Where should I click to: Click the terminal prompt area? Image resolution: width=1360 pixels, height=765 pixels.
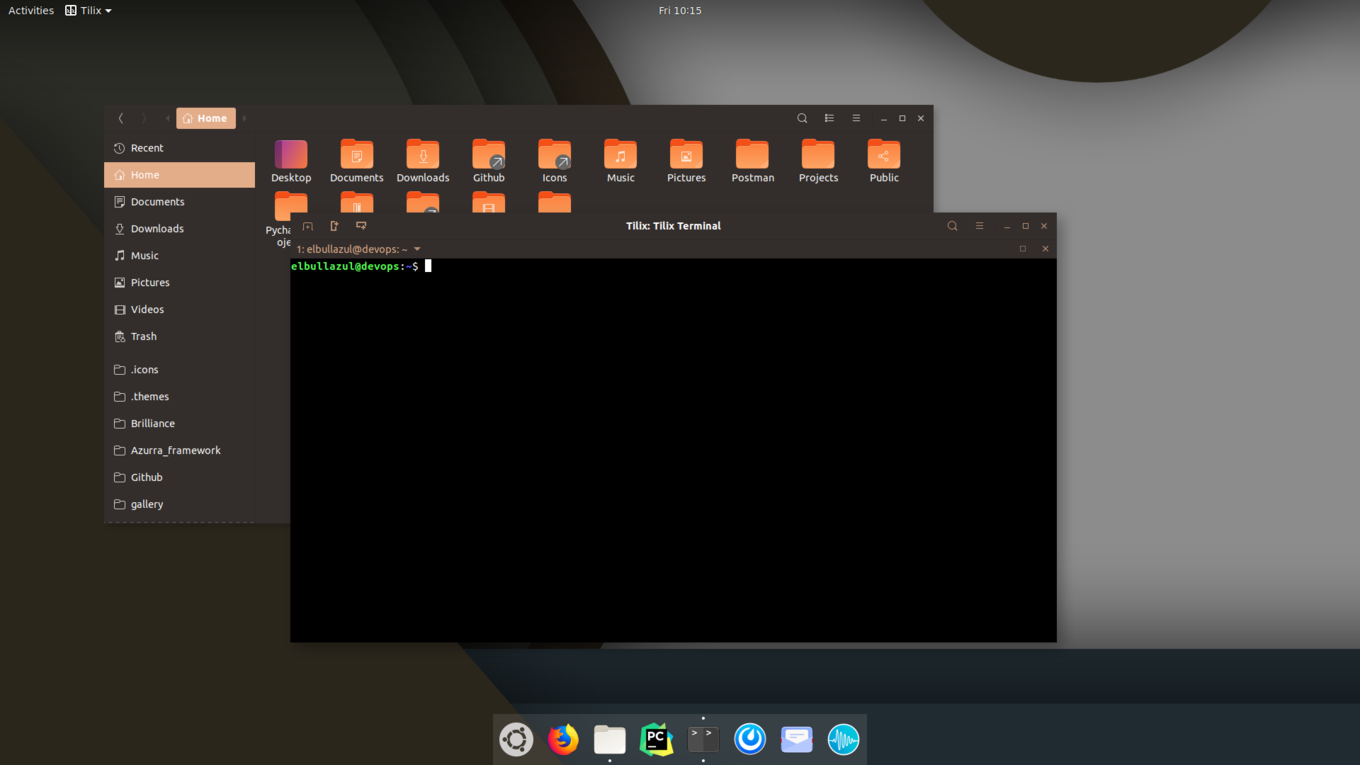(x=673, y=450)
